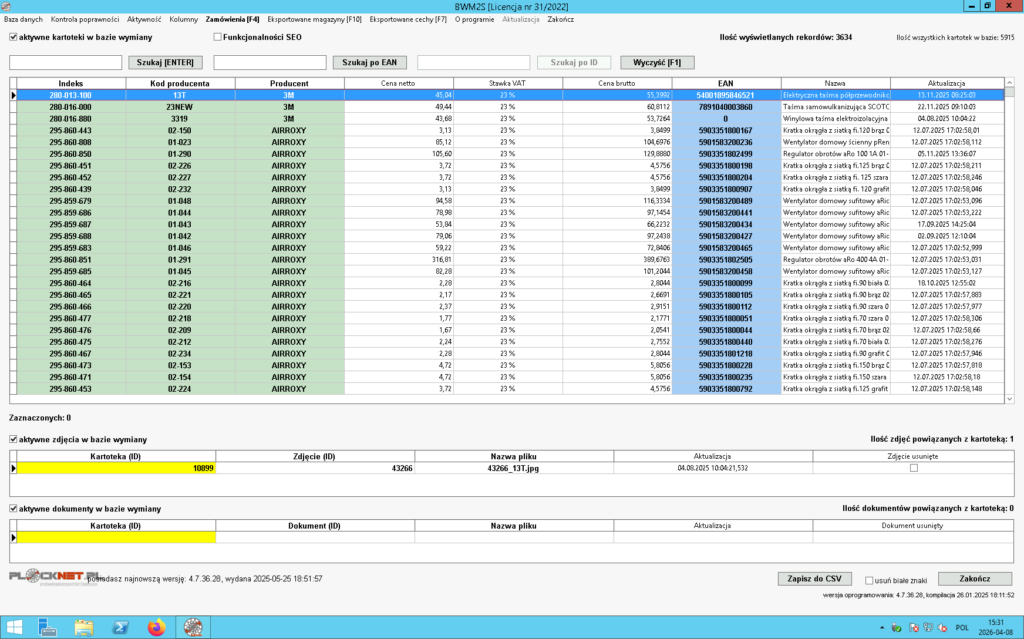Show hidden system tray icons
The height and width of the screenshot is (639, 1024).
coord(881,628)
